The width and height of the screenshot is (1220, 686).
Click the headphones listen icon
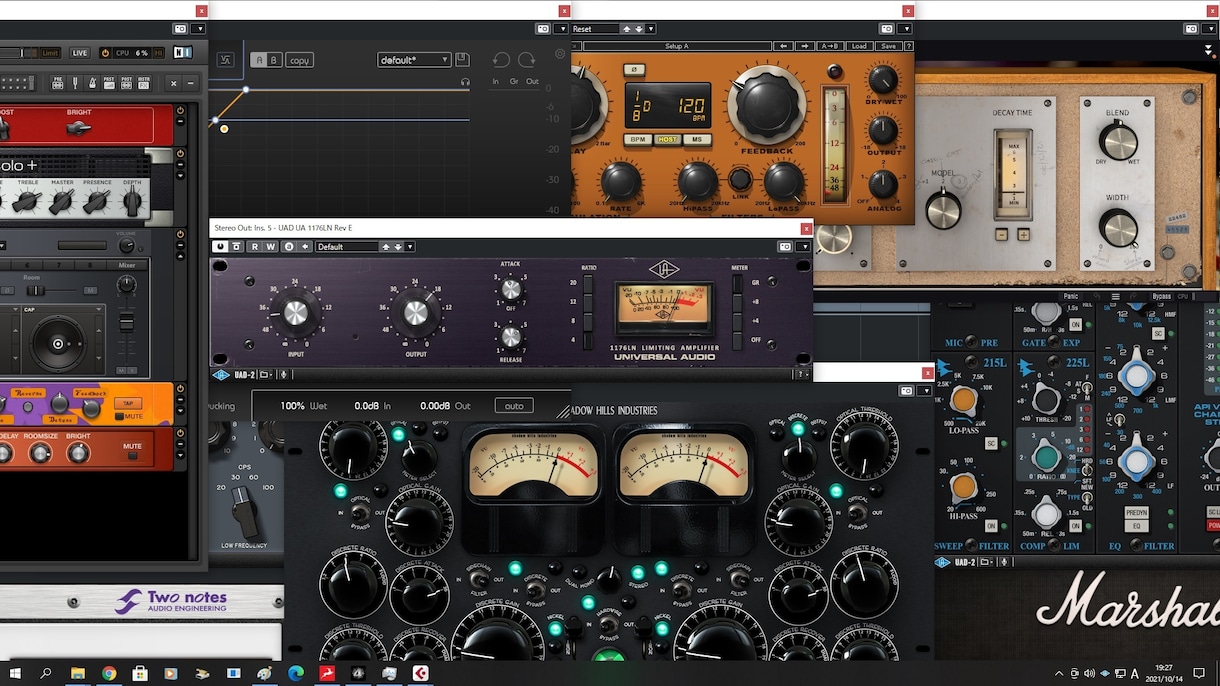(465, 81)
